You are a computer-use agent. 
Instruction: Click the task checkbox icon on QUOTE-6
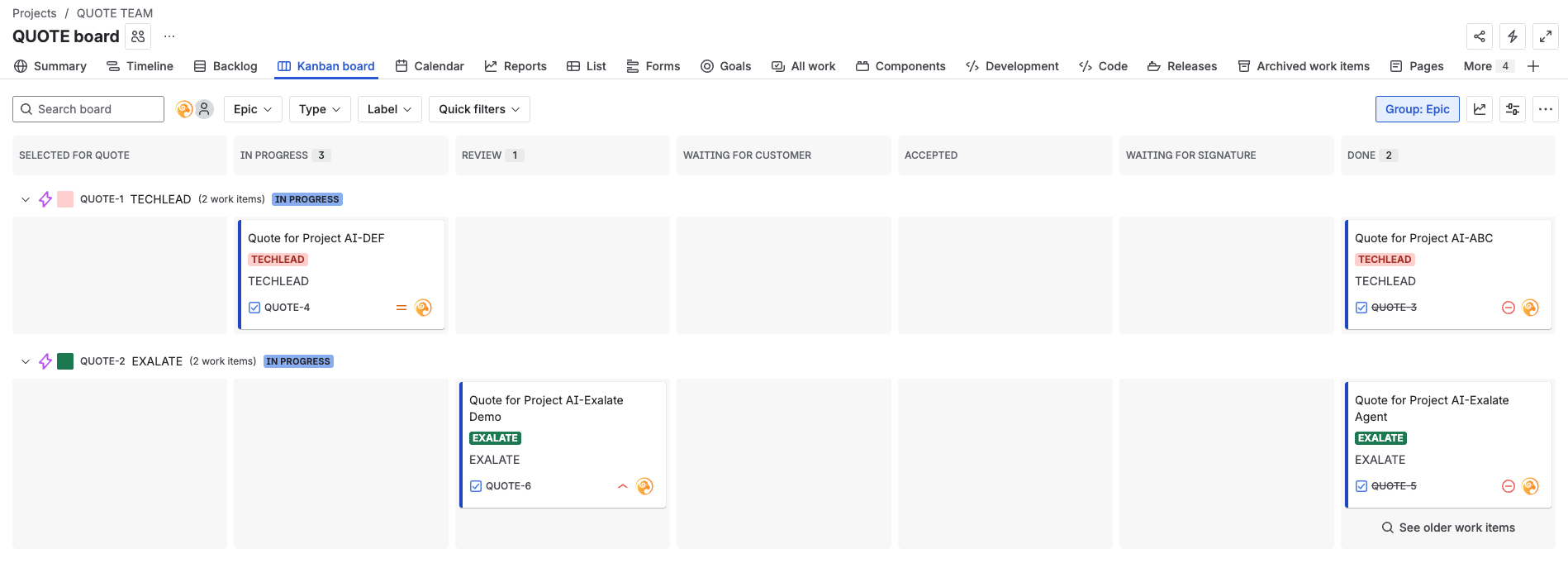476,486
